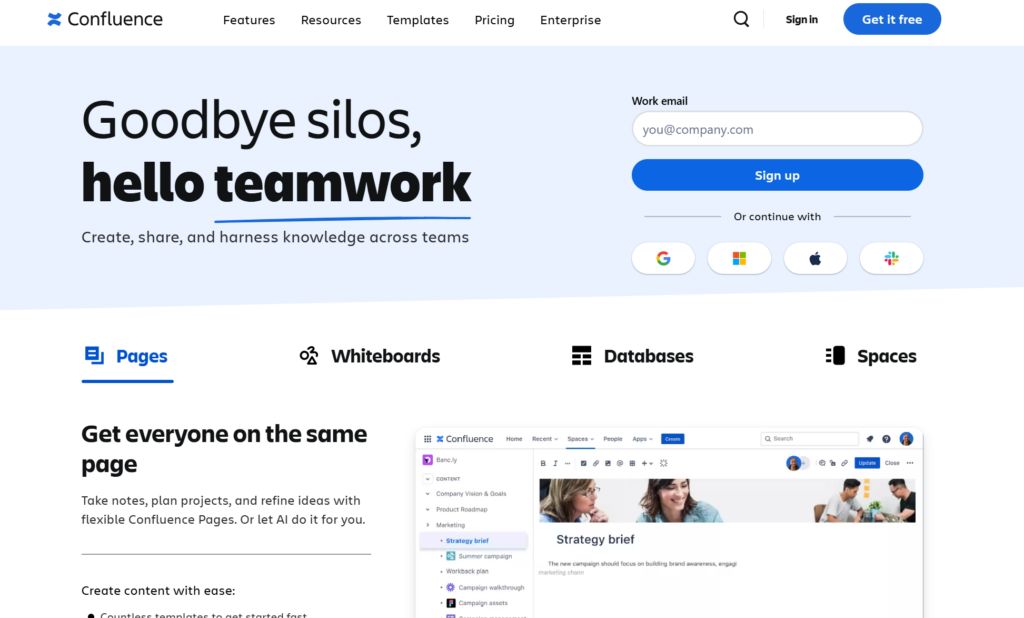
Task: Click the Search box in the product preview
Action: pos(810,439)
